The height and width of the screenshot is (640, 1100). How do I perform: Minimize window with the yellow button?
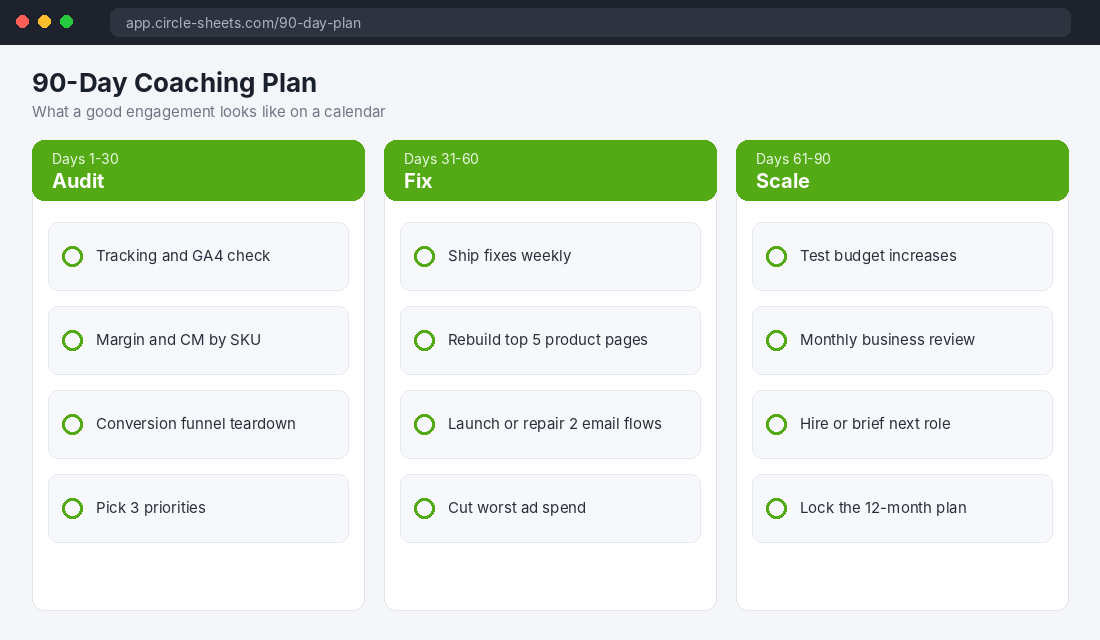pyautogui.click(x=44, y=22)
